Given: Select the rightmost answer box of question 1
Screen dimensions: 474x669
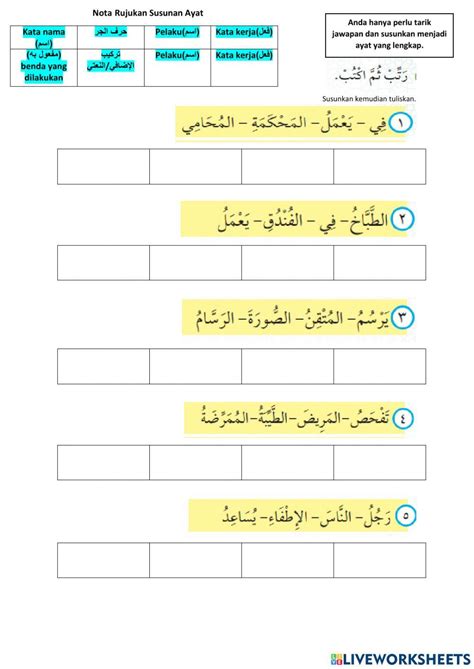Looking at the screenshot, I should pos(380,167).
